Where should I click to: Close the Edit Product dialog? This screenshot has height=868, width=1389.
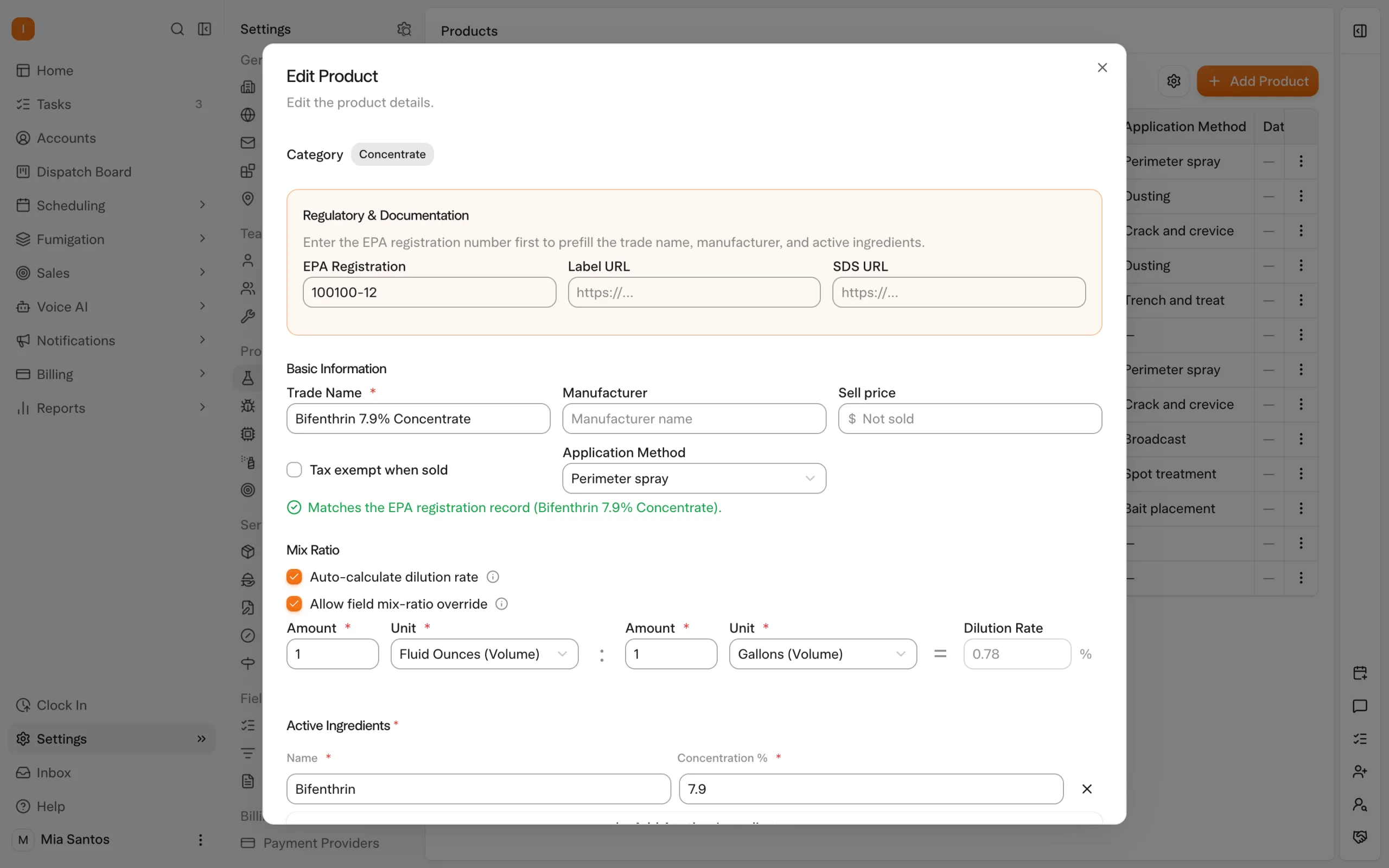tap(1102, 68)
